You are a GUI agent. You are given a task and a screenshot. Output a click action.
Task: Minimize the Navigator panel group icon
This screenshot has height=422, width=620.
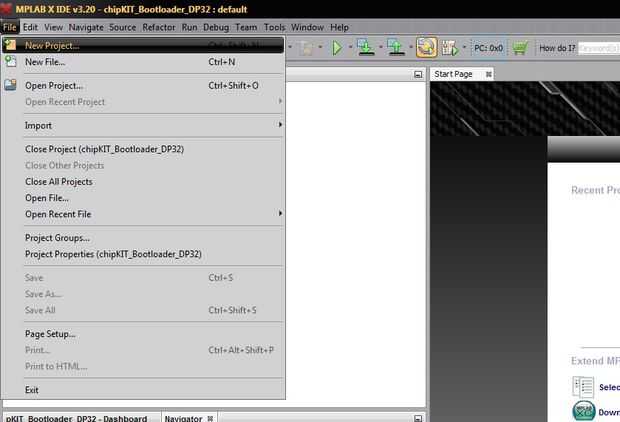pos(418,418)
